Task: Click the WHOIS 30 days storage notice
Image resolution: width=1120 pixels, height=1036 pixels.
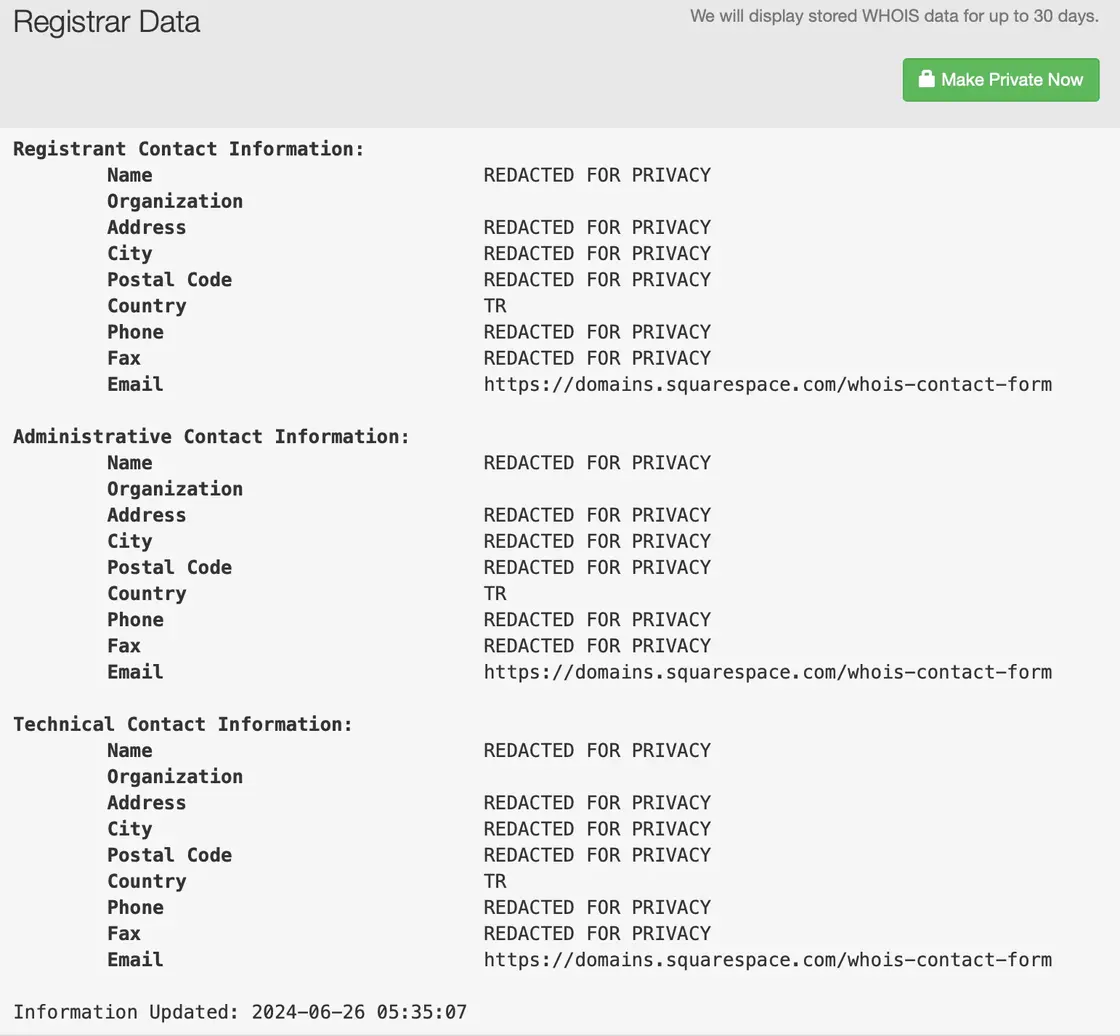Action: [894, 16]
